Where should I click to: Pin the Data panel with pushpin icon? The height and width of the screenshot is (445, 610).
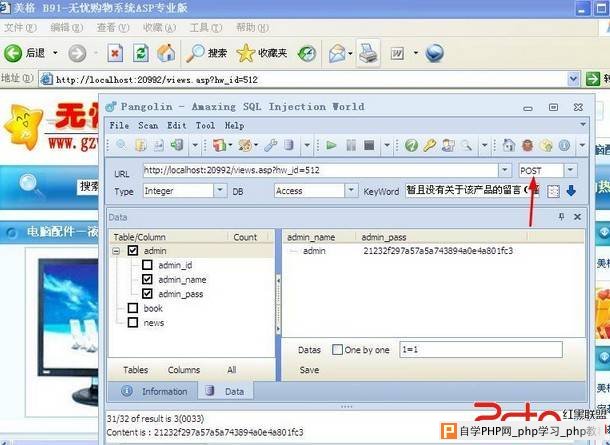[x=561, y=217]
